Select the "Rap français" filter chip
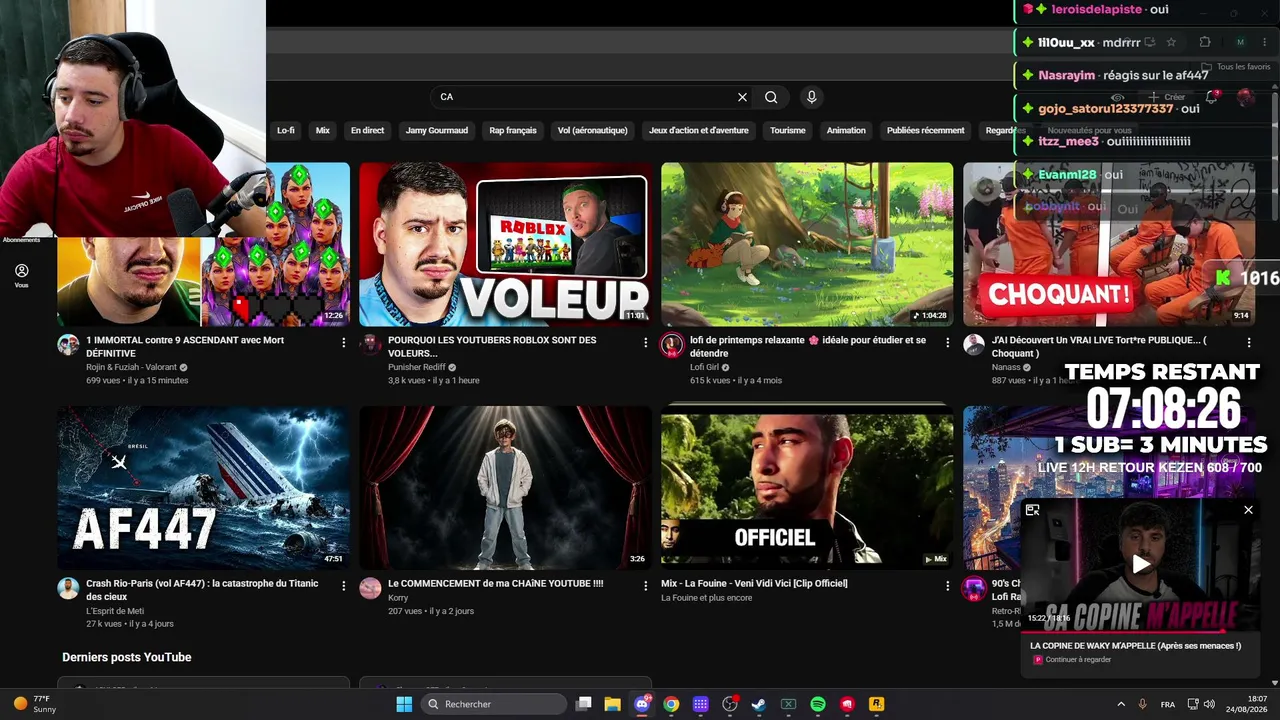This screenshot has height=720, width=1280. point(513,130)
